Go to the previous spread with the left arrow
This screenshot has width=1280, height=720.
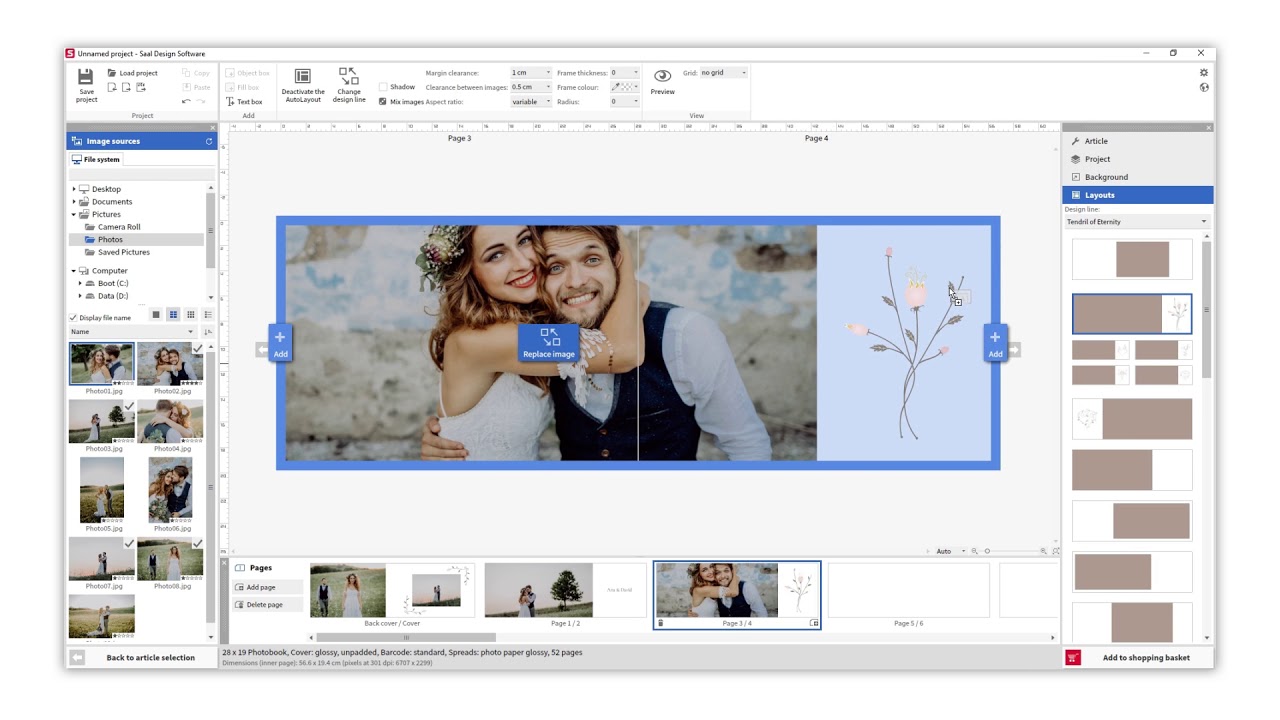click(x=262, y=350)
